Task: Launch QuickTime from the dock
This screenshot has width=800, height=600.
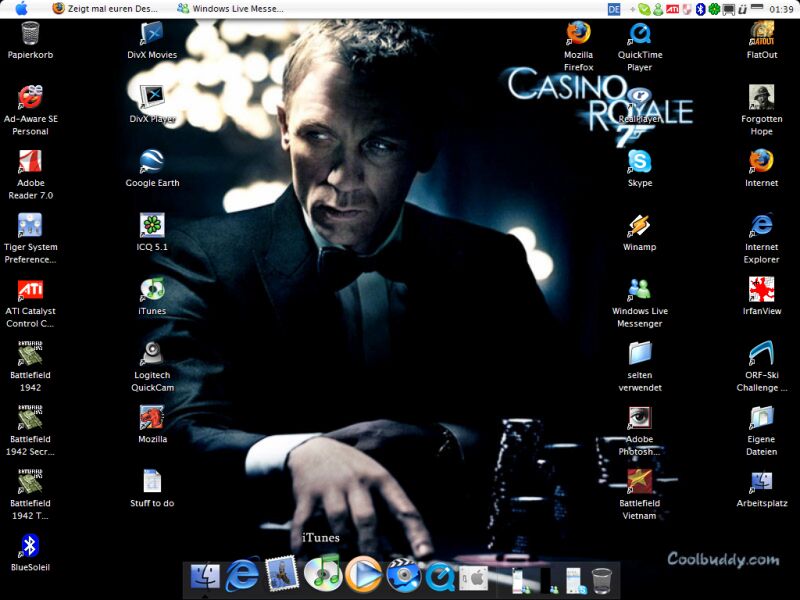Action: coord(440,577)
